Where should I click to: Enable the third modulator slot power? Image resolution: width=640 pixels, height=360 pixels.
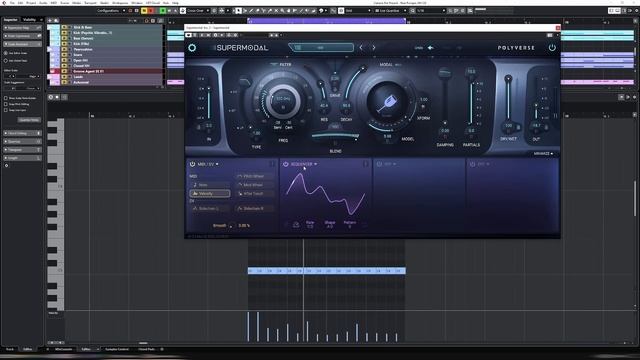[379, 164]
